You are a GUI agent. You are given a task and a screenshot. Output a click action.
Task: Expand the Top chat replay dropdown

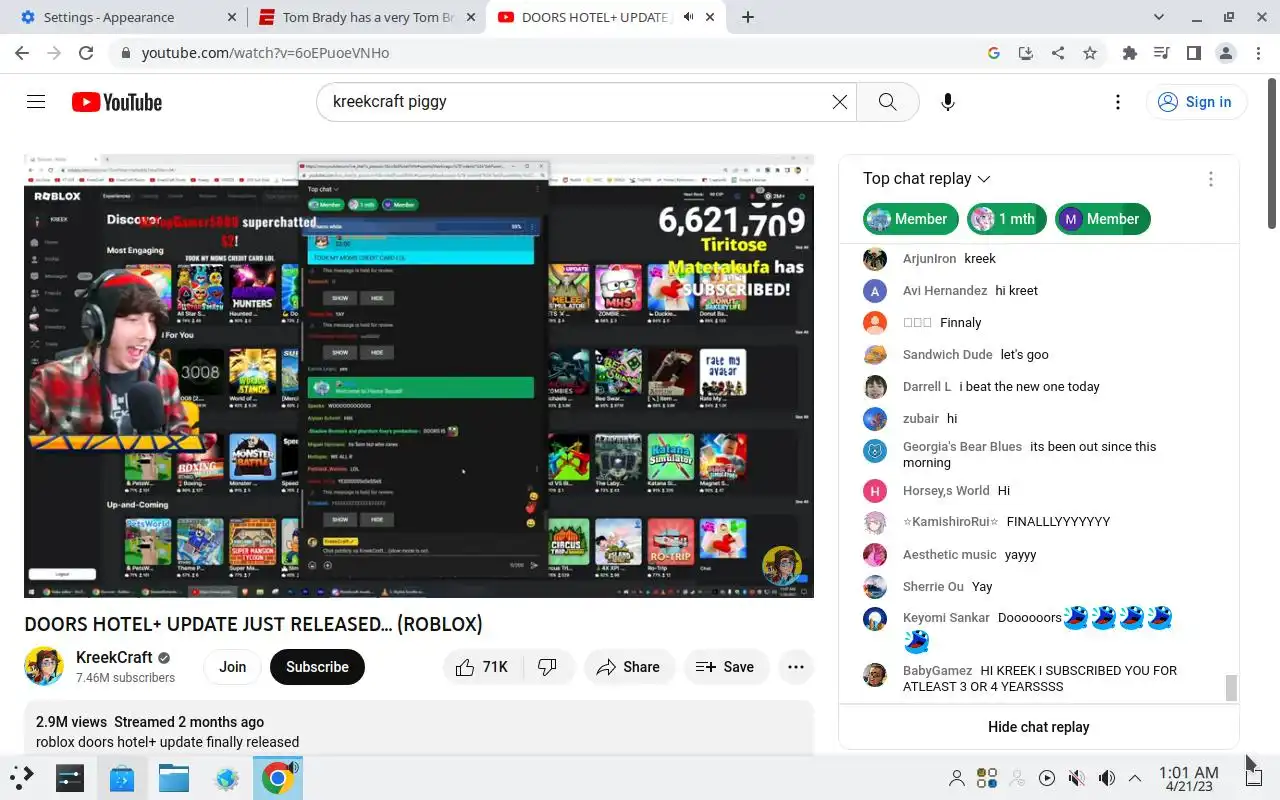(x=926, y=179)
